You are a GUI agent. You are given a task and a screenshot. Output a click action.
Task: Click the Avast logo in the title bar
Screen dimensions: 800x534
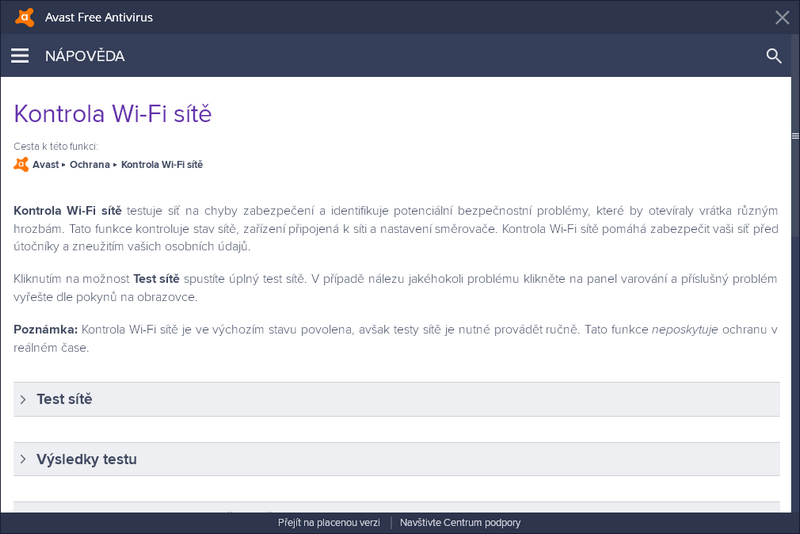[24, 17]
